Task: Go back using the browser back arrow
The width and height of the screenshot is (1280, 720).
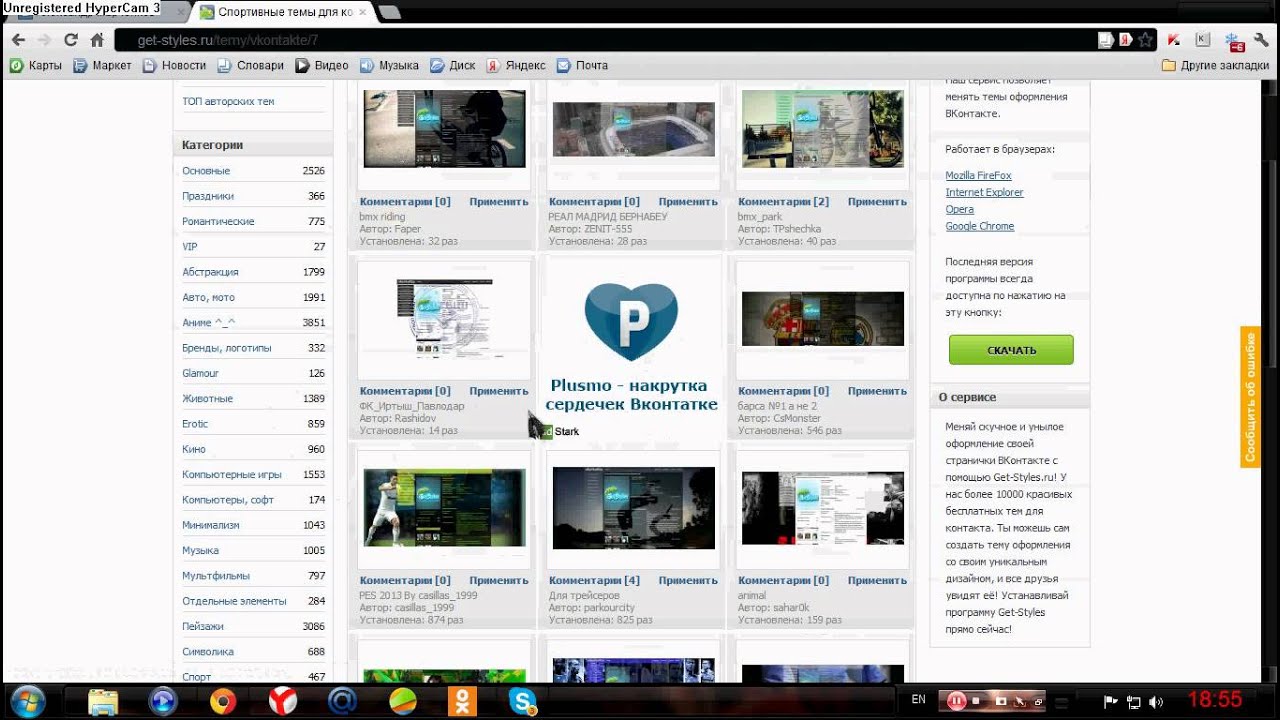Action: 18,40
